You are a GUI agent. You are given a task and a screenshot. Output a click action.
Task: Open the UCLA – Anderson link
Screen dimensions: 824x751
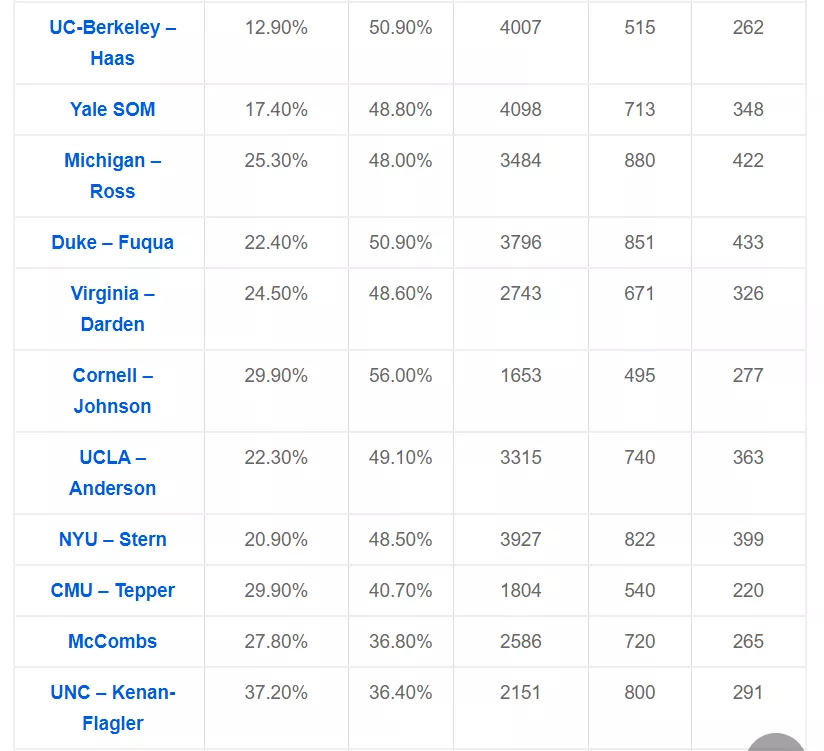112,473
